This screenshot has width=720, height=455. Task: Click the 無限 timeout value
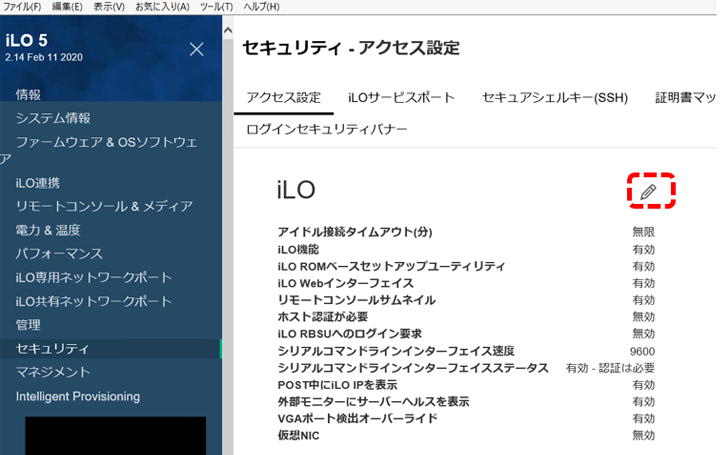pyautogui.click(x=643, y=232)
